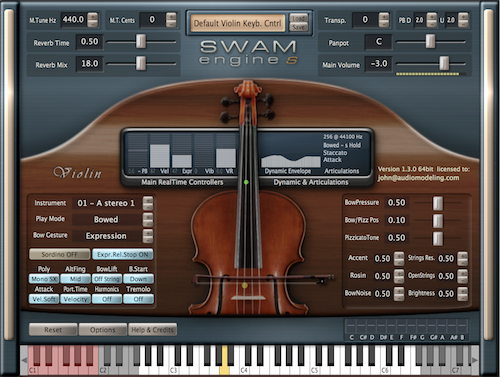Click the Instrument field 01 - A stereo 1
Screen dimensions: 500x377
coord(106,203)
